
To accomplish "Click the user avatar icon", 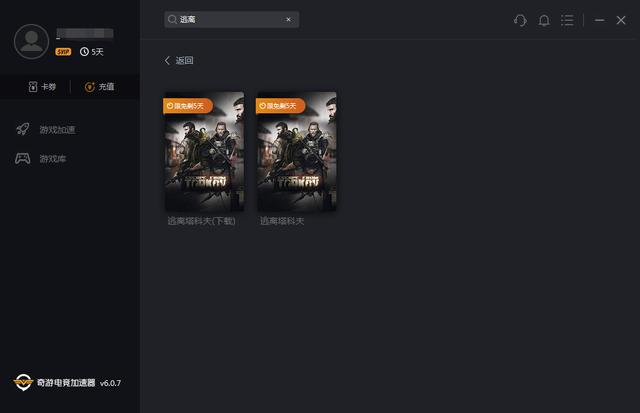I will 33,40.
